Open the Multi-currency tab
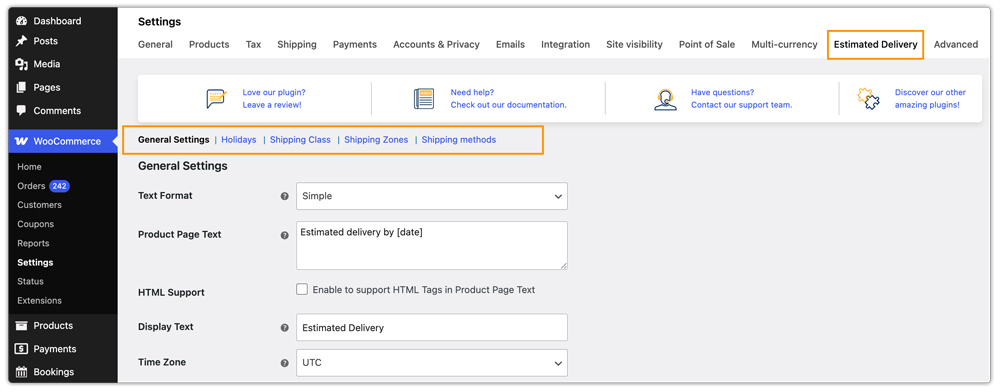The width and height of the screenshot is (1000, 392). pyautogui.click(x=784, y=45)
